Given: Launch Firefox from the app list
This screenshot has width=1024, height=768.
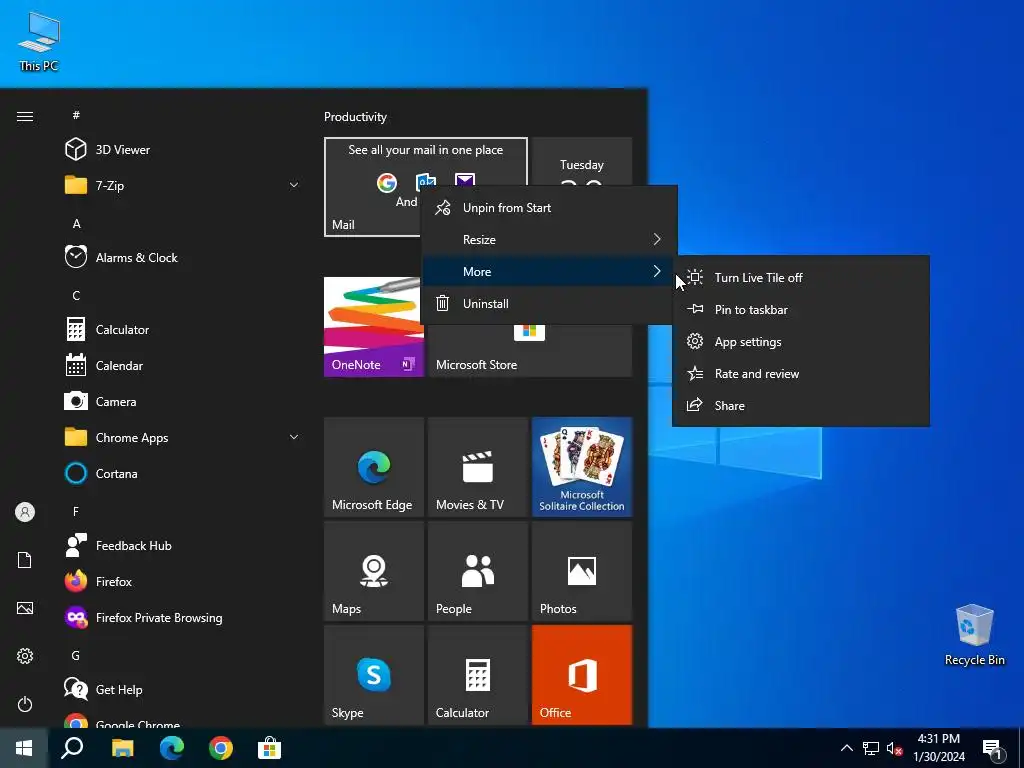Looking at the screenshot, I should tap(182, 581).
